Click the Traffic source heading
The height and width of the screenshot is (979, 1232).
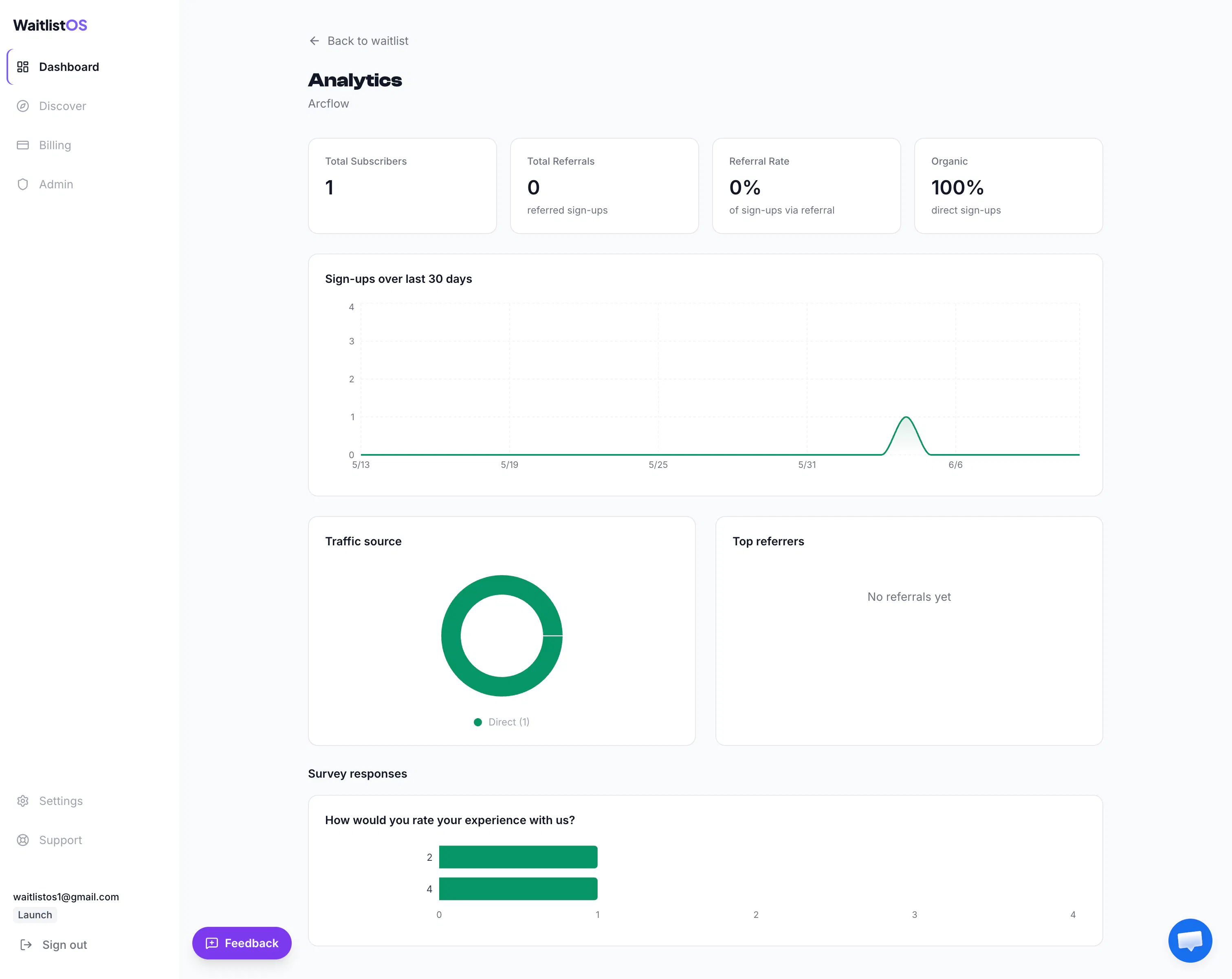pyautogui.click(x=363, y=541)
